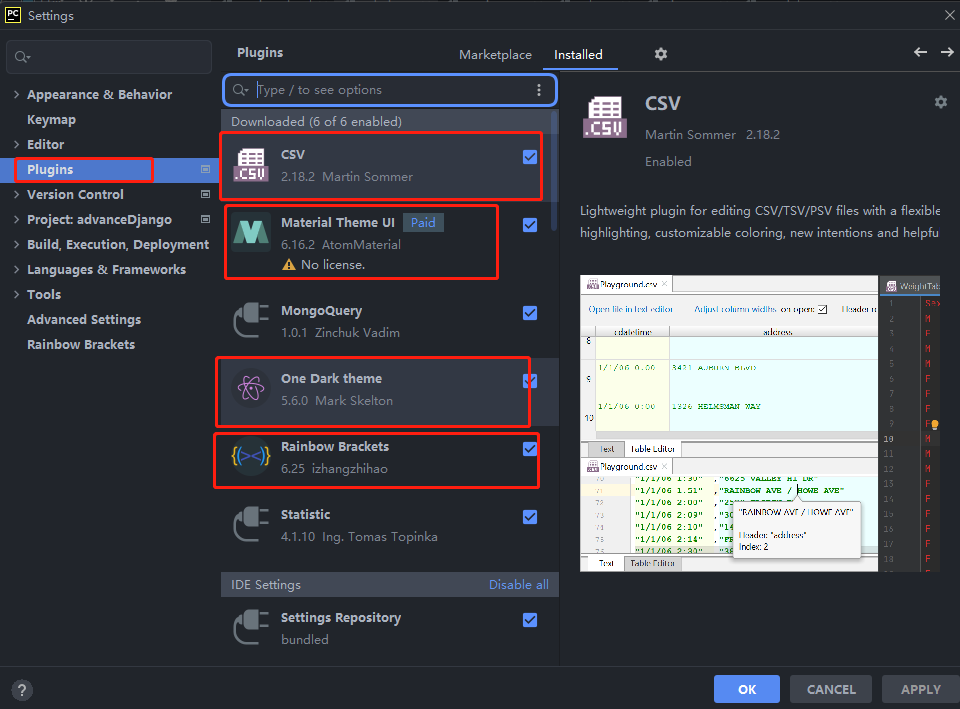The width and height of the screenshot is (960, 709).
Task: Click the plugin list vertical scrollbar
Action: (x=554, y=171)
